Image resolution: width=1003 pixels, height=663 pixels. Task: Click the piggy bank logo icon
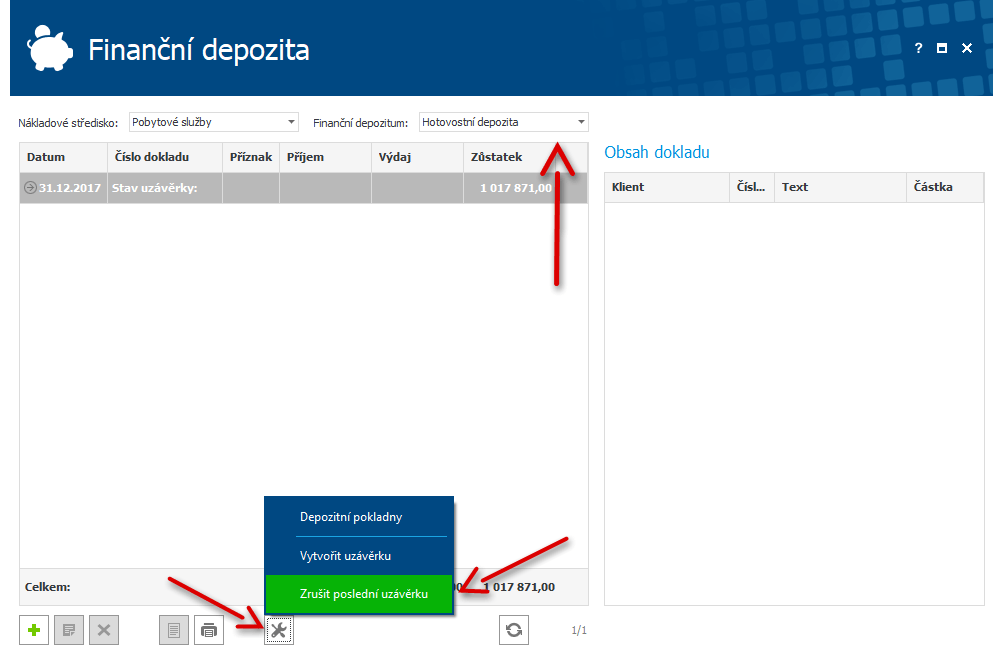tap(49, 48)
